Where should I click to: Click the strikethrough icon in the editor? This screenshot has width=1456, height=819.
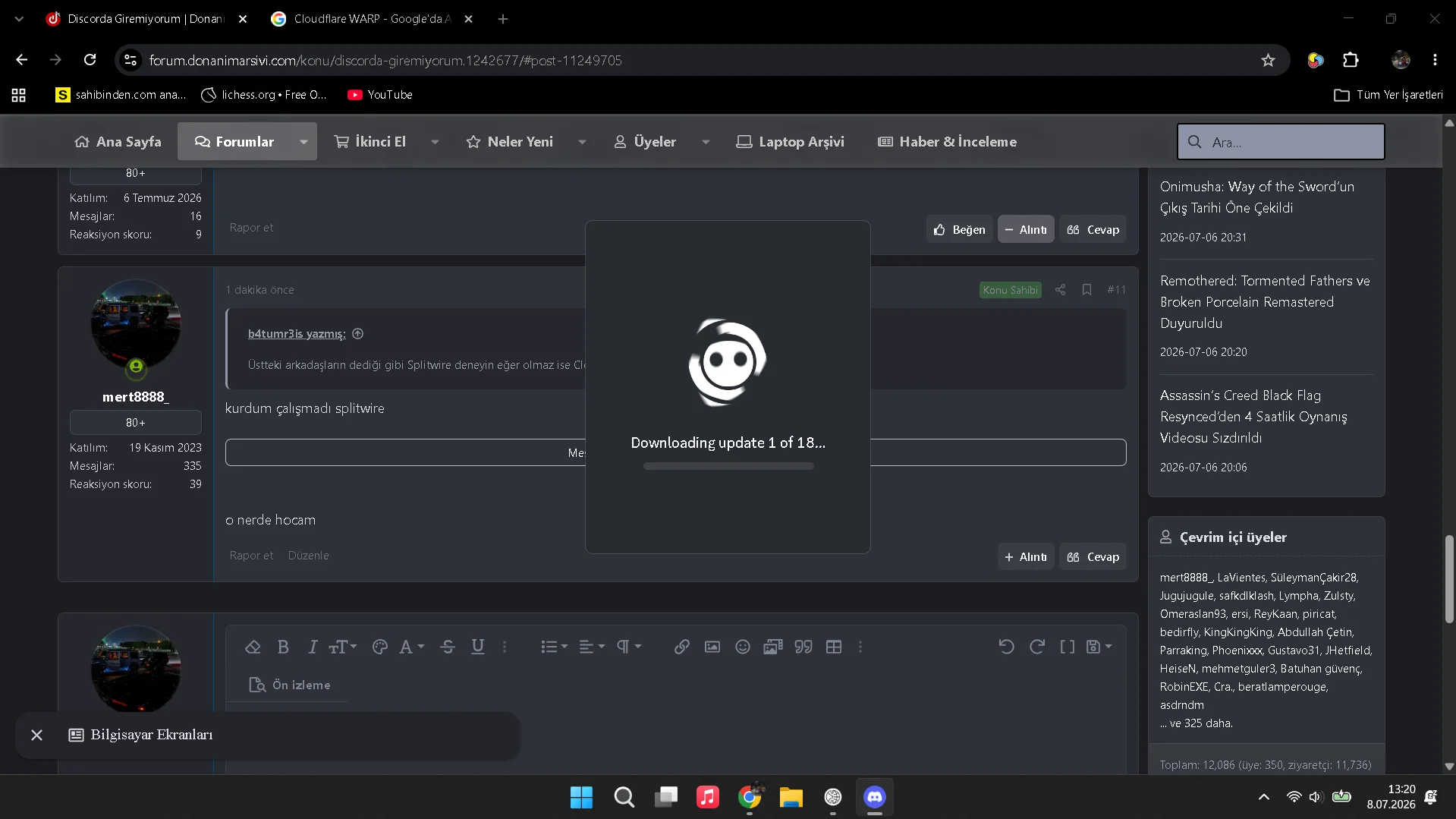point(448,647)
